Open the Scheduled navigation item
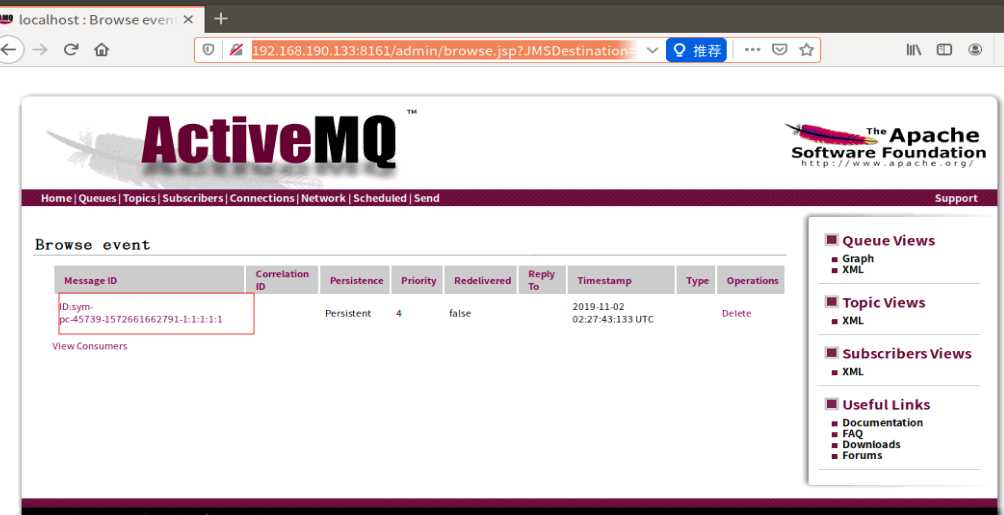Image resolution: width=1004 pixels, height=515 pixels. tap(380, 198)
